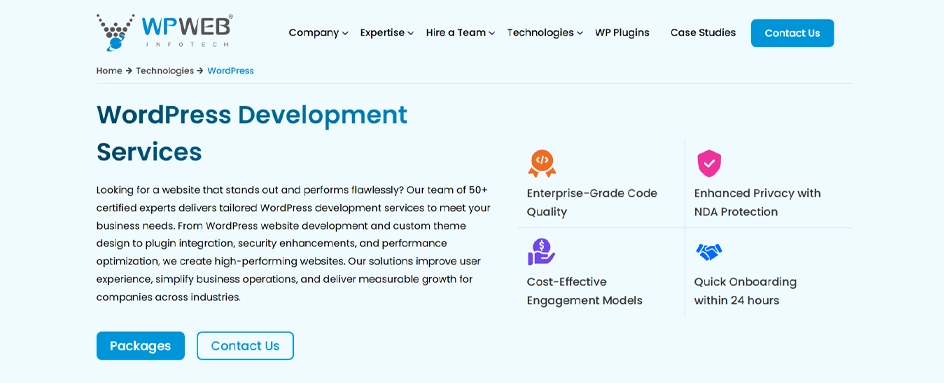Open Case Studies page

coord(703,33)
